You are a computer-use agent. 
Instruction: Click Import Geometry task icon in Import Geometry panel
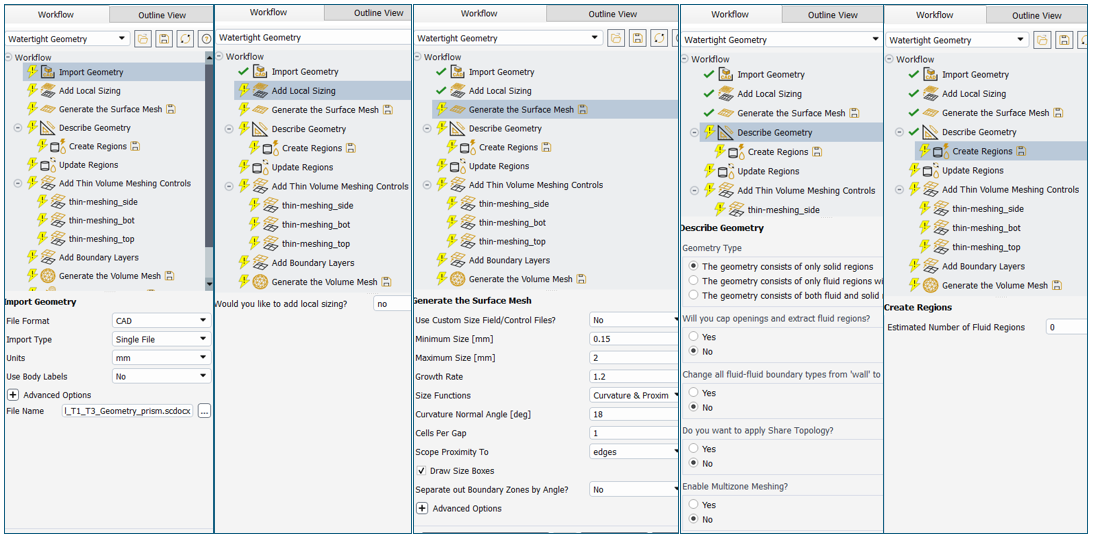pyautogui.click(x=47, y=72)
